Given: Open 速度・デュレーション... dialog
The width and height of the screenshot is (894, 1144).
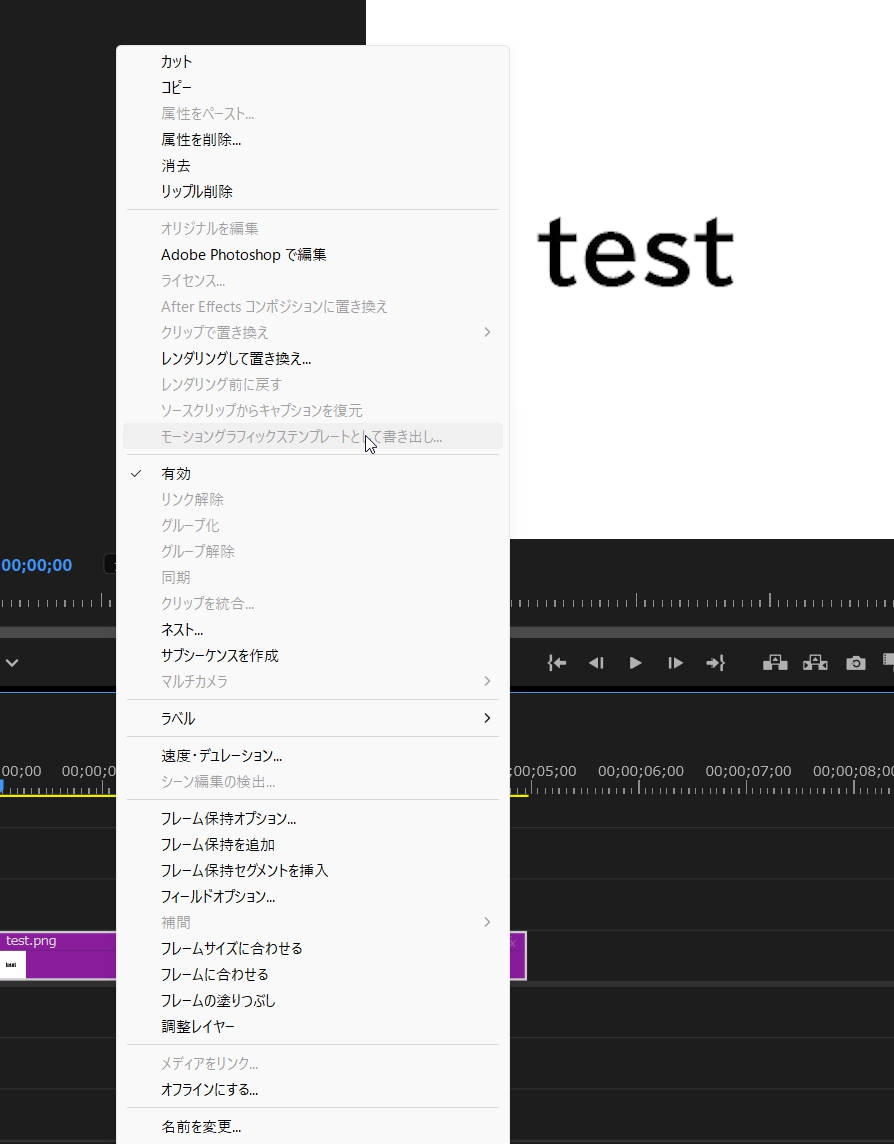Looking at the screenshot, I should [312, 755].
